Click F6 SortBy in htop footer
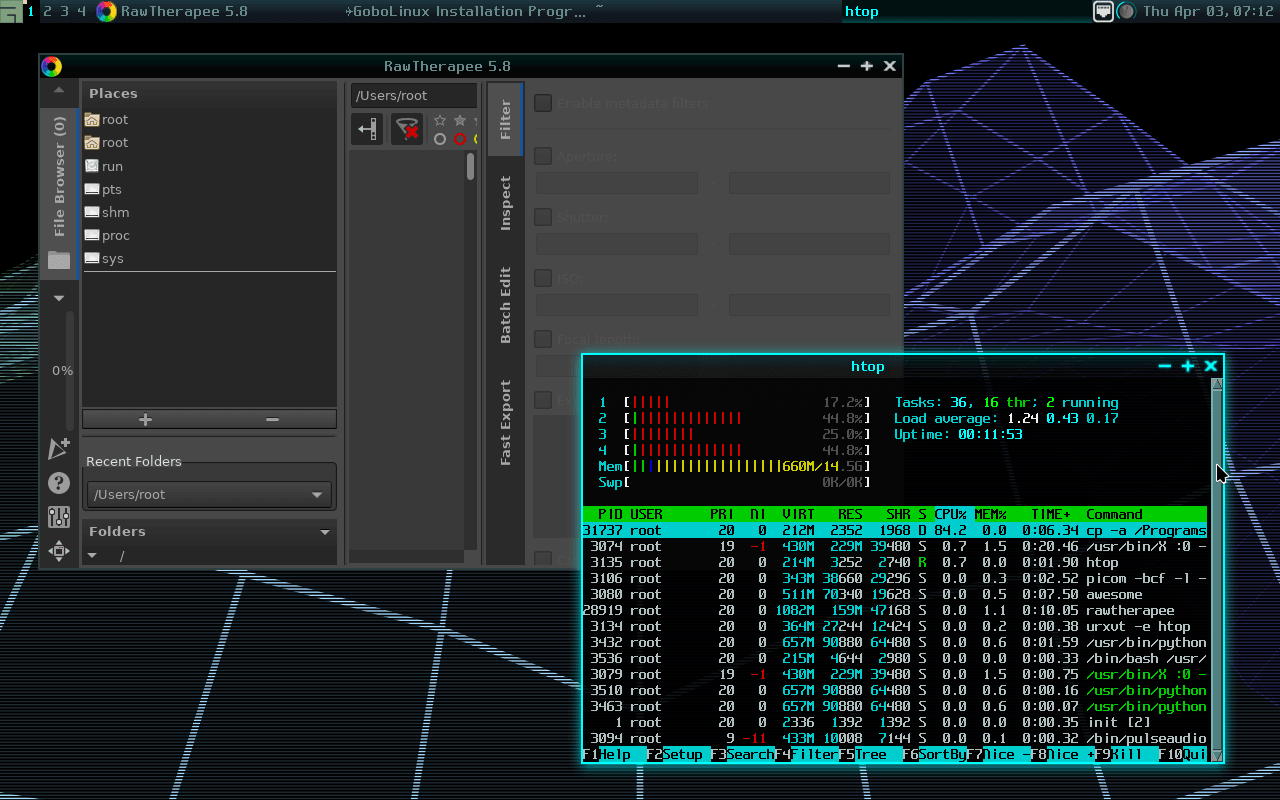This screenshot has height=800, width=1280. 934,754
